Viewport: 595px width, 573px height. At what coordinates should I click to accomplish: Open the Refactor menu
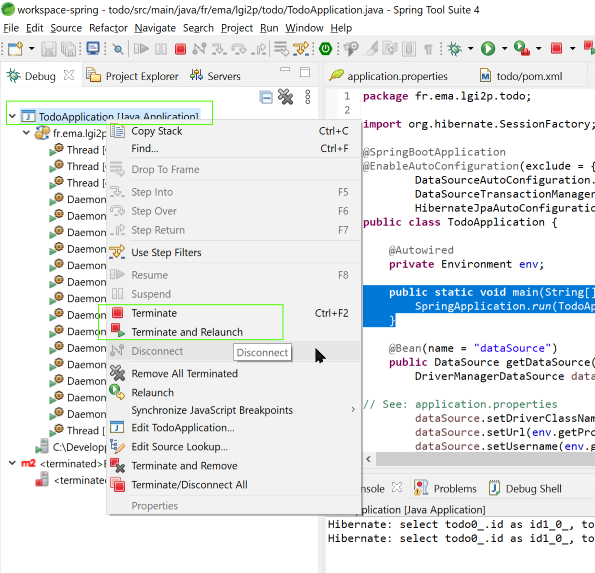108,28
